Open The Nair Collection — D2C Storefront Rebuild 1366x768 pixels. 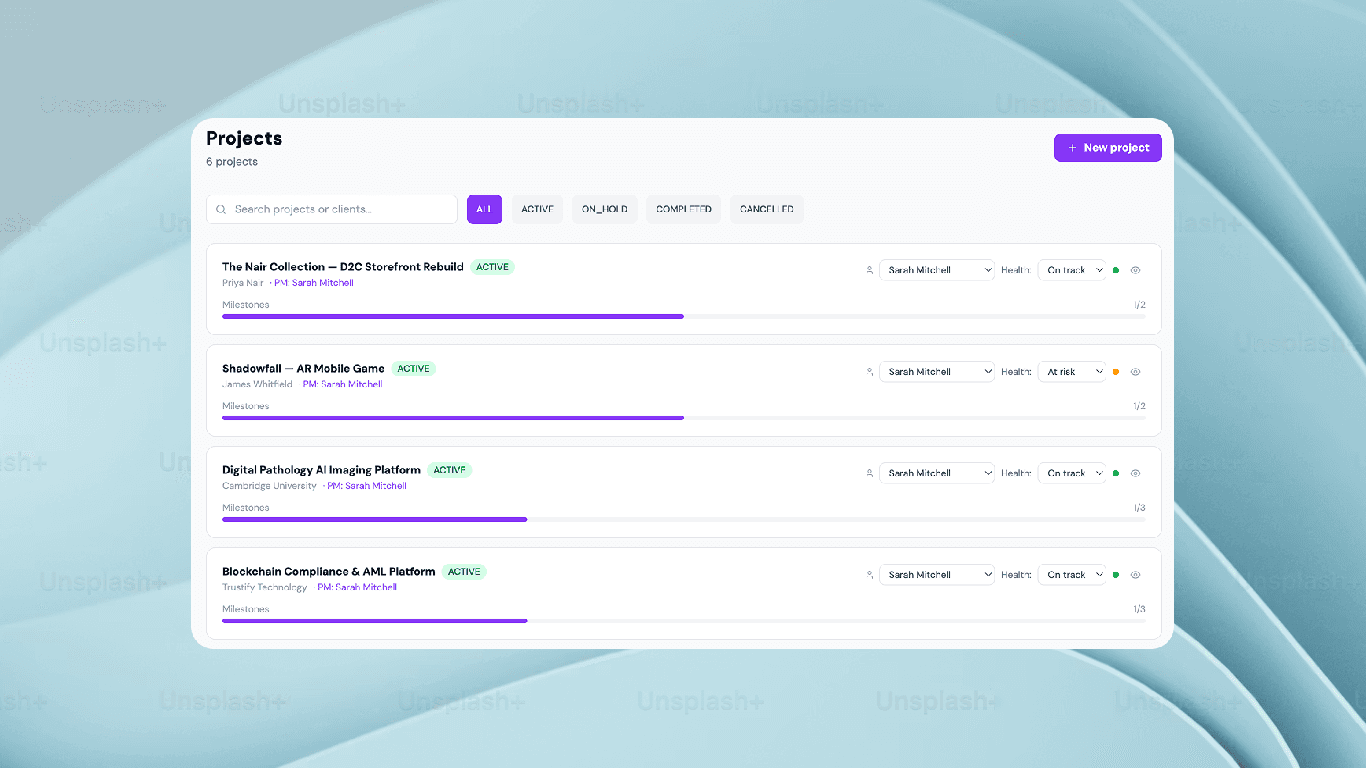tap(343, 267)
